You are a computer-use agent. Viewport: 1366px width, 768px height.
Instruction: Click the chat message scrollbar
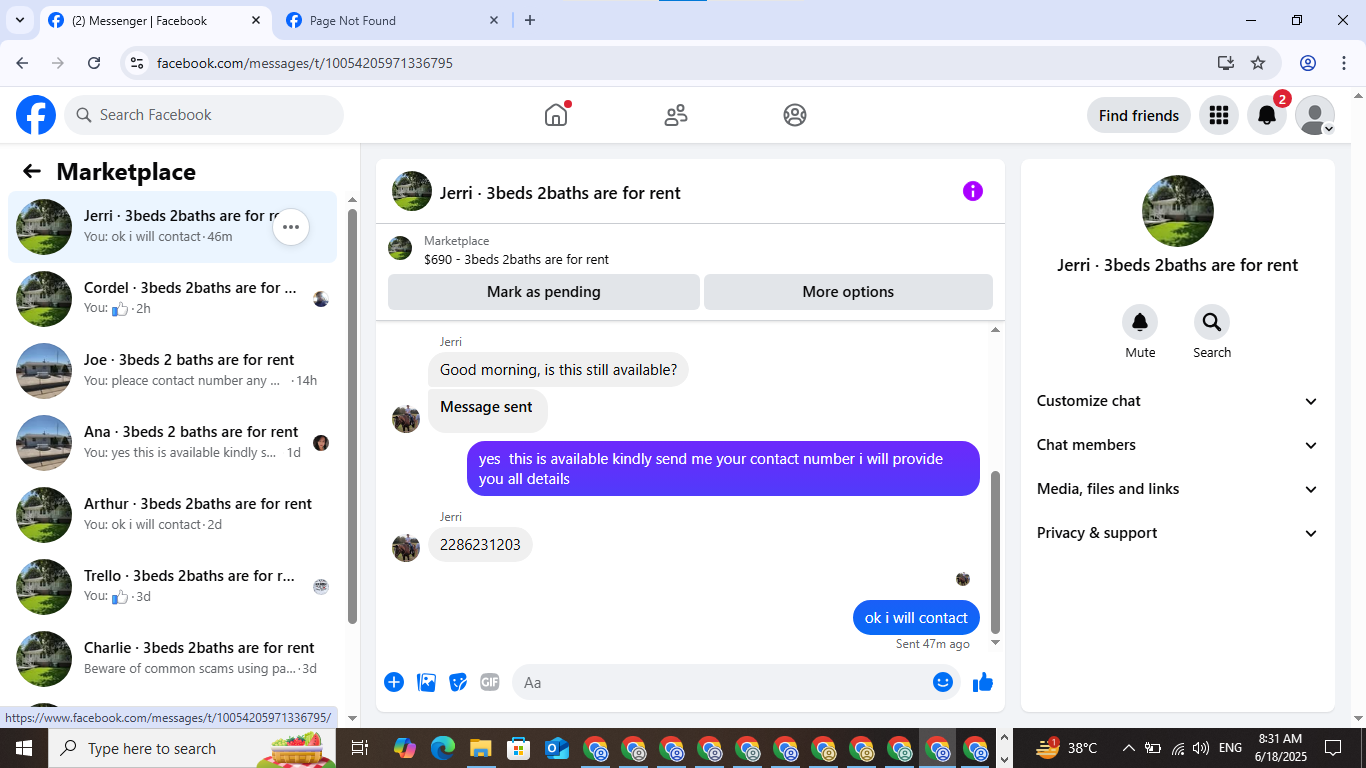tap(995, 552)
